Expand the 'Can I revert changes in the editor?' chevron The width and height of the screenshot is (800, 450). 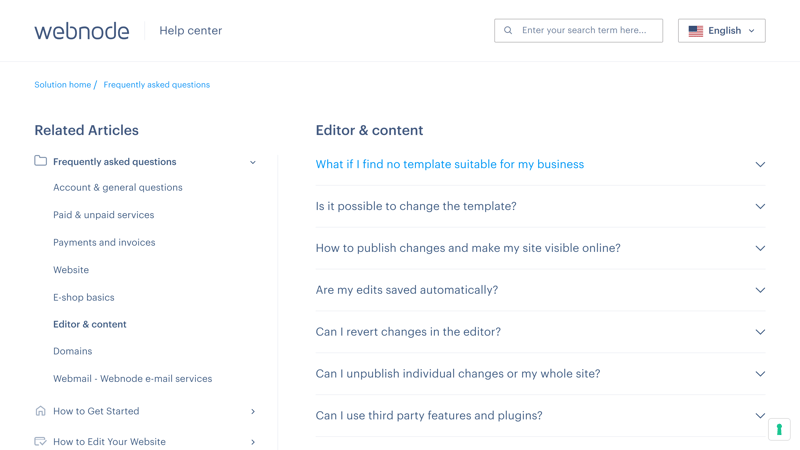click(x=760, y=332)
